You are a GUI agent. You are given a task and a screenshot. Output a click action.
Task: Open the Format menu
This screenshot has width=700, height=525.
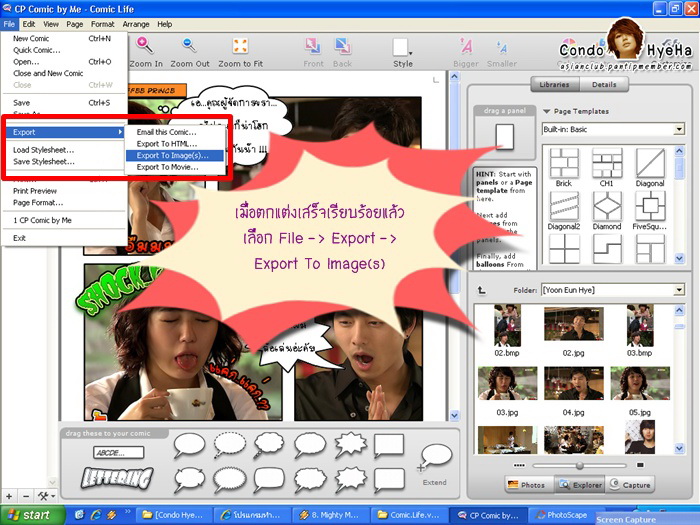click(103, 24)
